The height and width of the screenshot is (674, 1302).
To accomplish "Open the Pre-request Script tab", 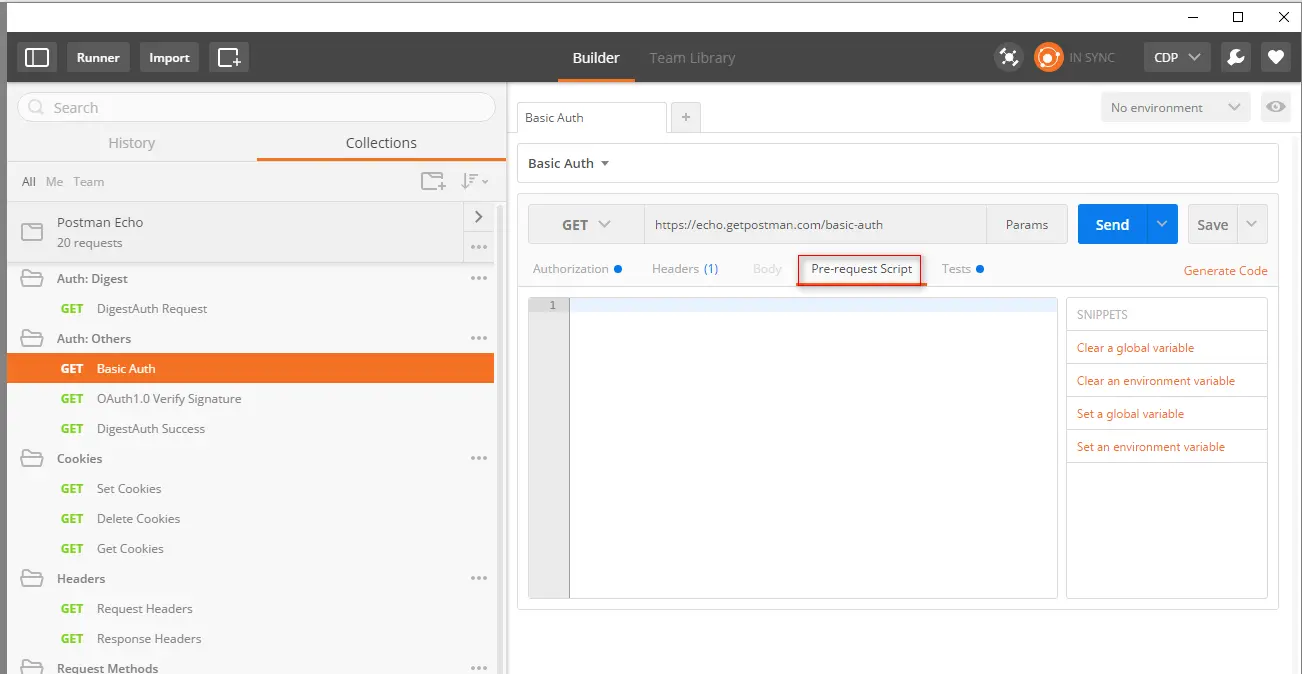I will pos(861,269).
